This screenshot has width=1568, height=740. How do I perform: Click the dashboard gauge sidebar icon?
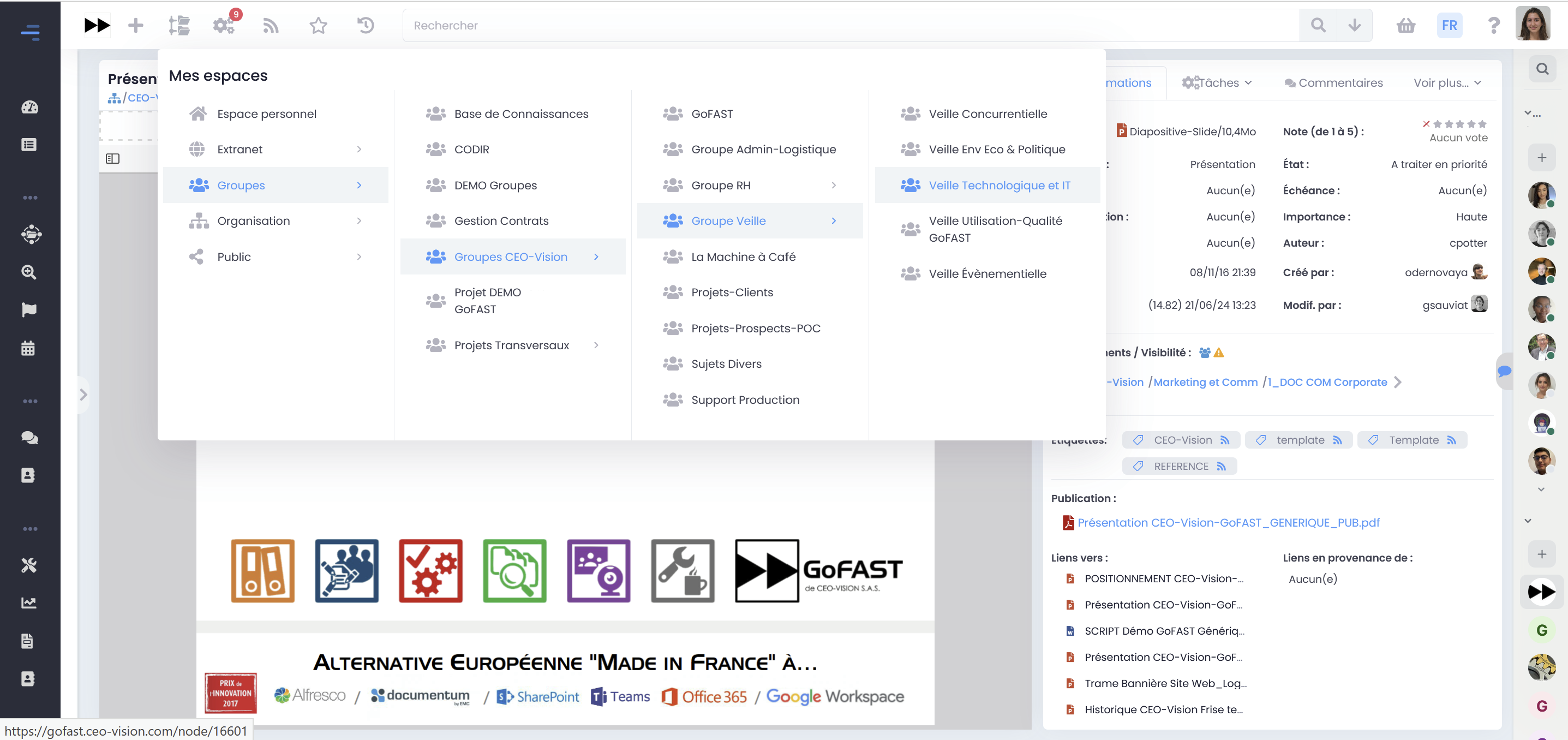(29, 107)
